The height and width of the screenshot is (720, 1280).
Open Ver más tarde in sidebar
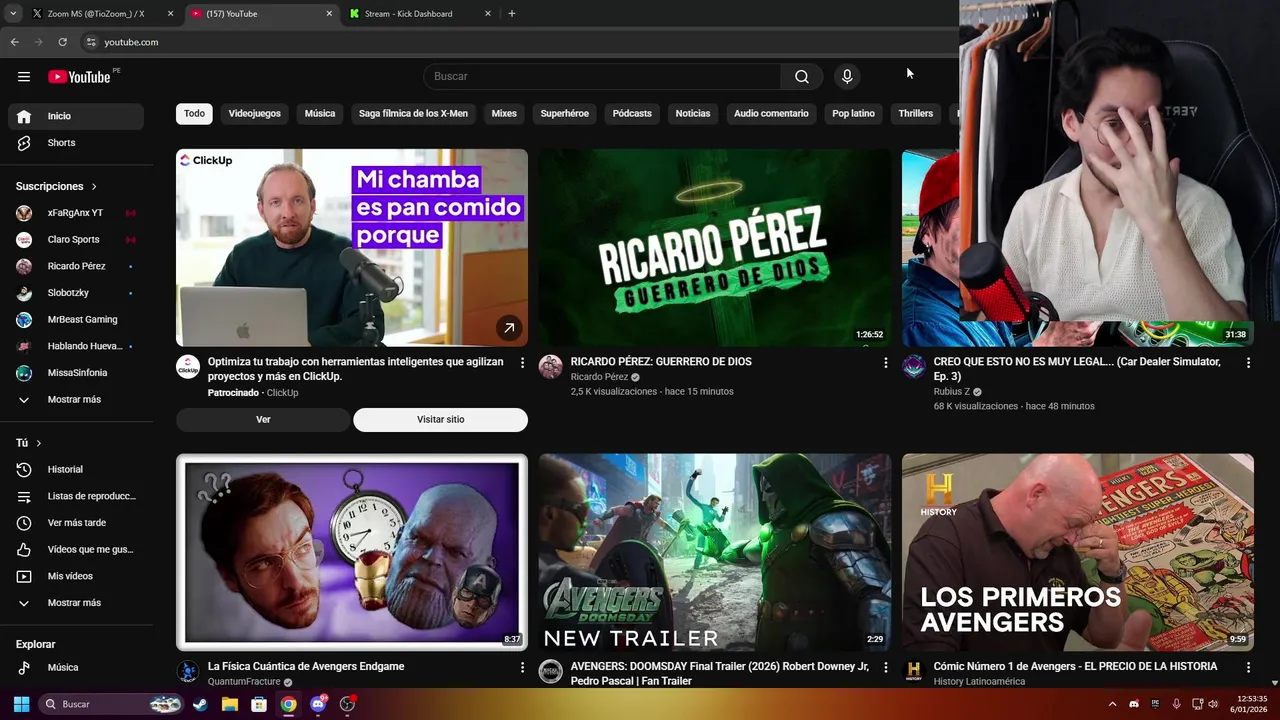point(76,523)
